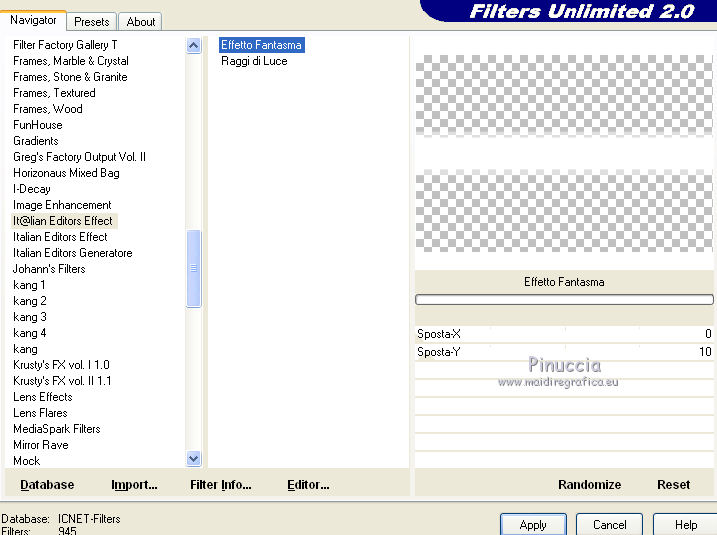This screenshot has height=535, width=717.
Task: Select kang 2 category
Action: pos(30,301)
